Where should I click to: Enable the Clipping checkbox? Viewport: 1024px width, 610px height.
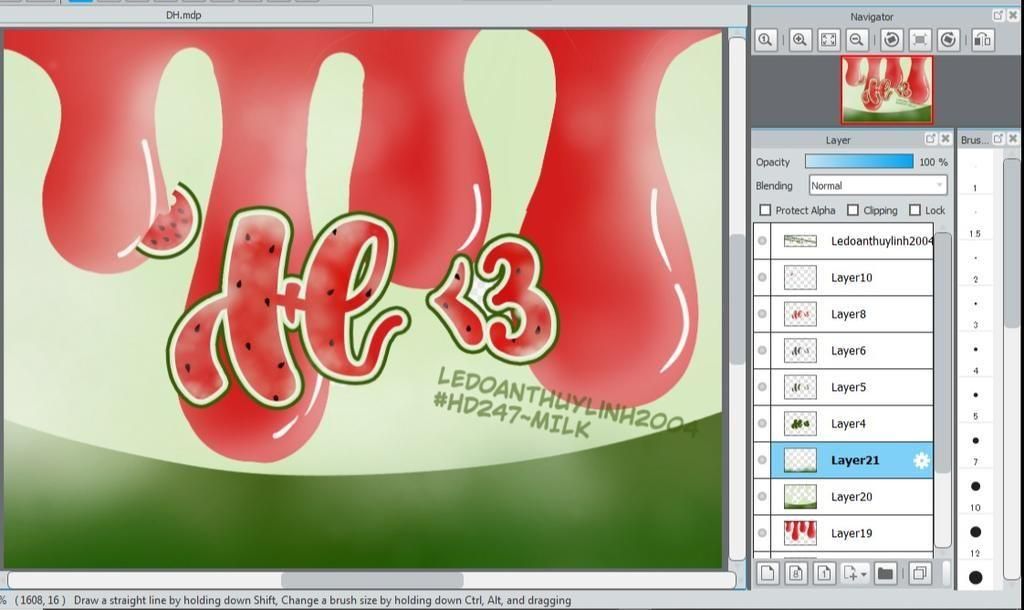pyautogui.click(x=853, y=210)
